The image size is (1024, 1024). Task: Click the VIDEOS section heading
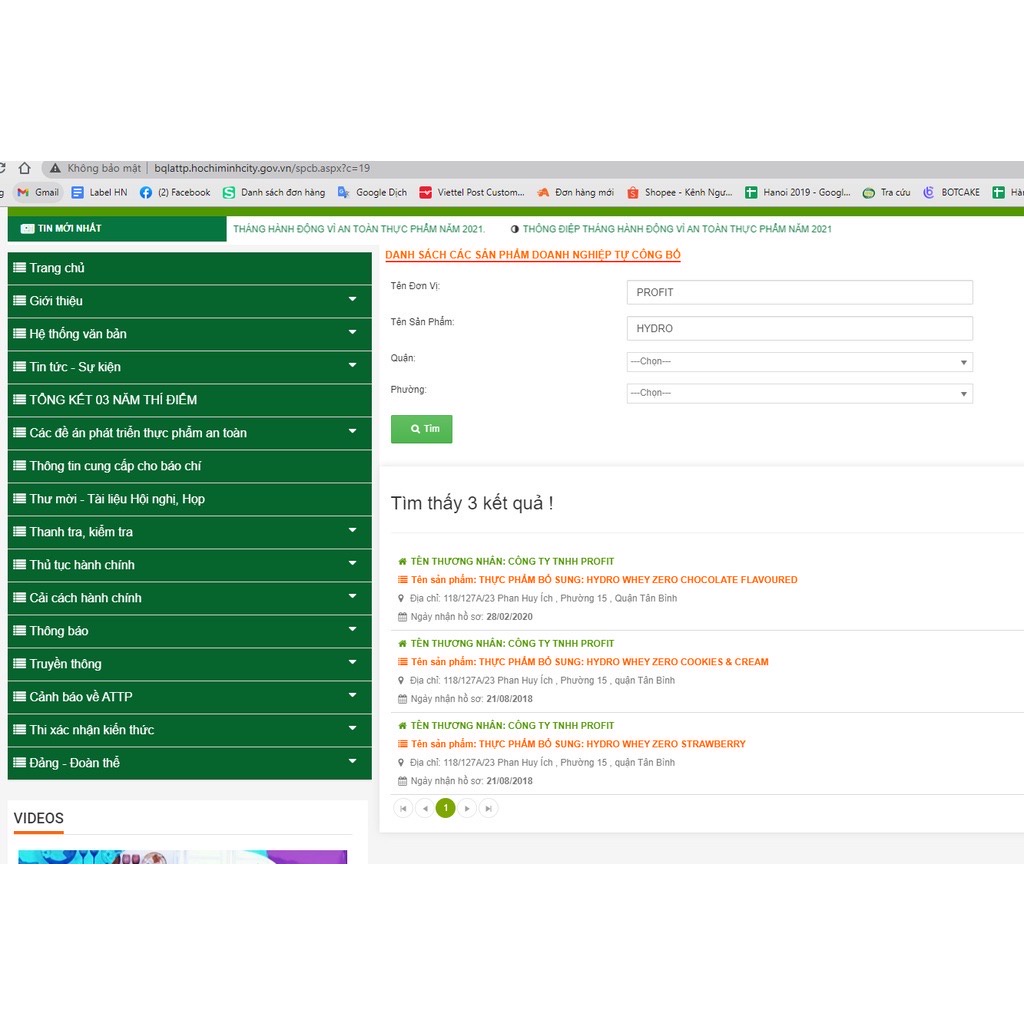[x=39, y=818]
